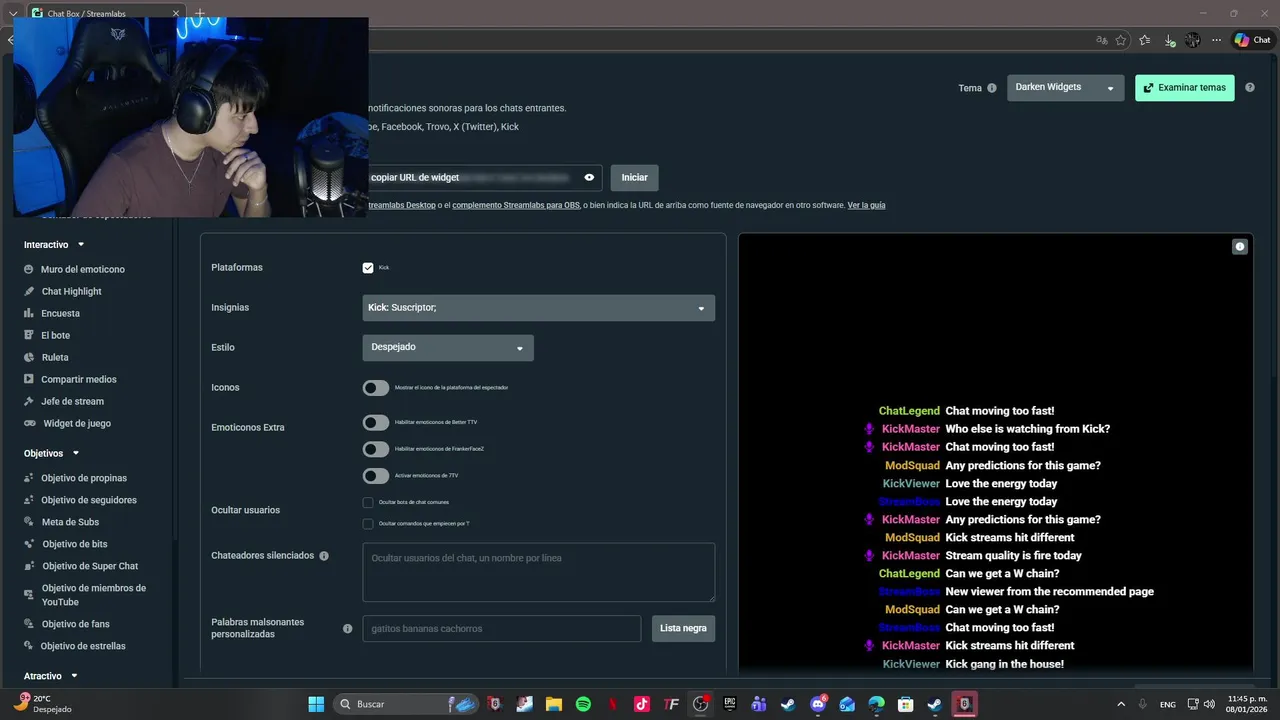Open Compartir medios widget
The width and height of the screenshot is (1280, 720).
coord(78,379)
